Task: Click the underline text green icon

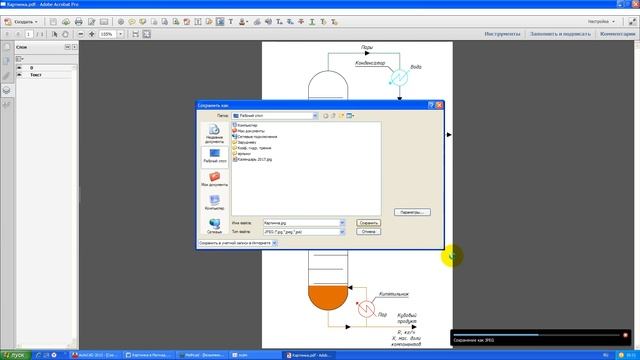Action: click(x=312, y=22)
